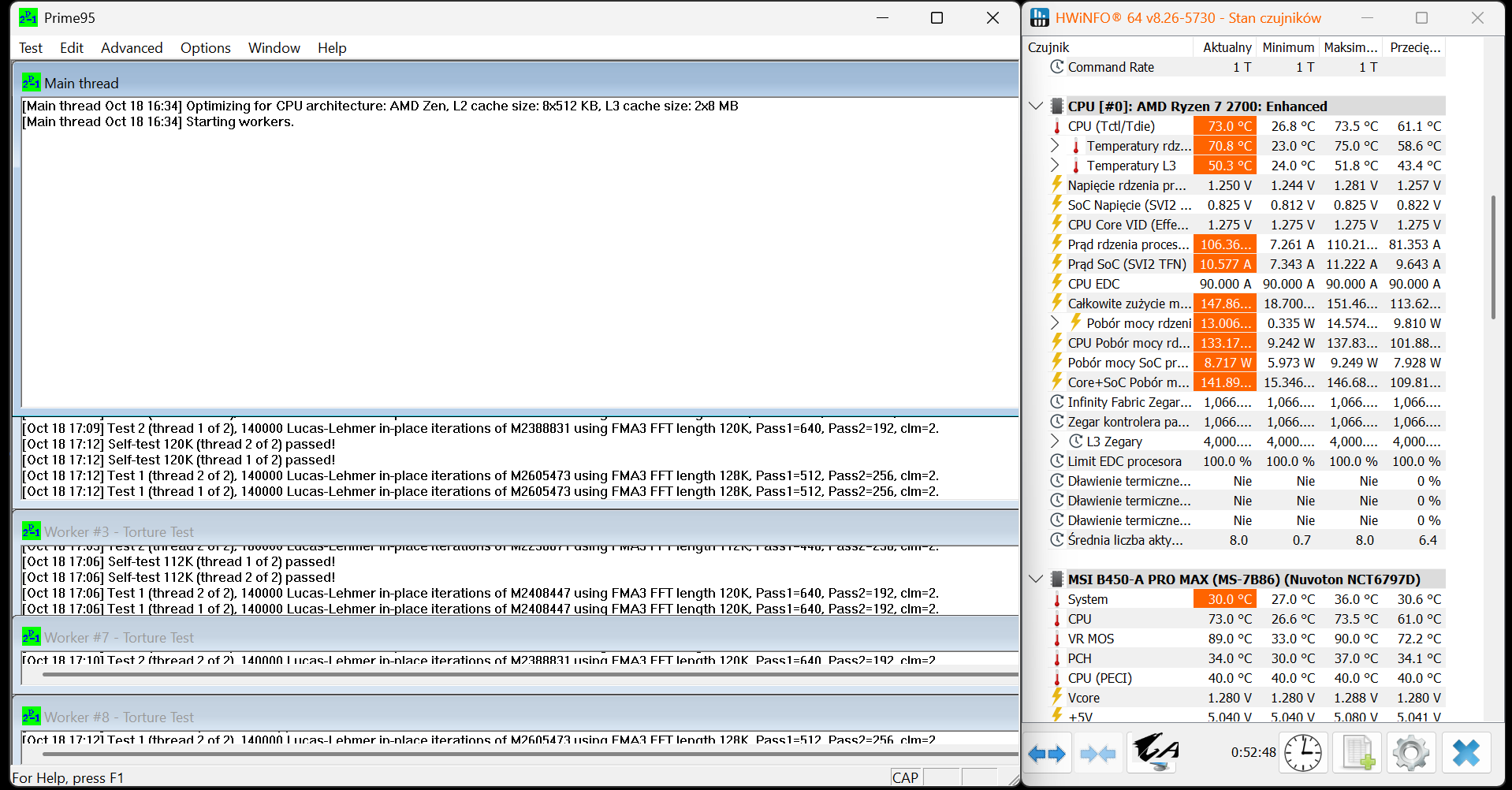Screen dimensions: 1512x790
Task: Expand the L3 Zegary row
Action: tap(1055, 442)
